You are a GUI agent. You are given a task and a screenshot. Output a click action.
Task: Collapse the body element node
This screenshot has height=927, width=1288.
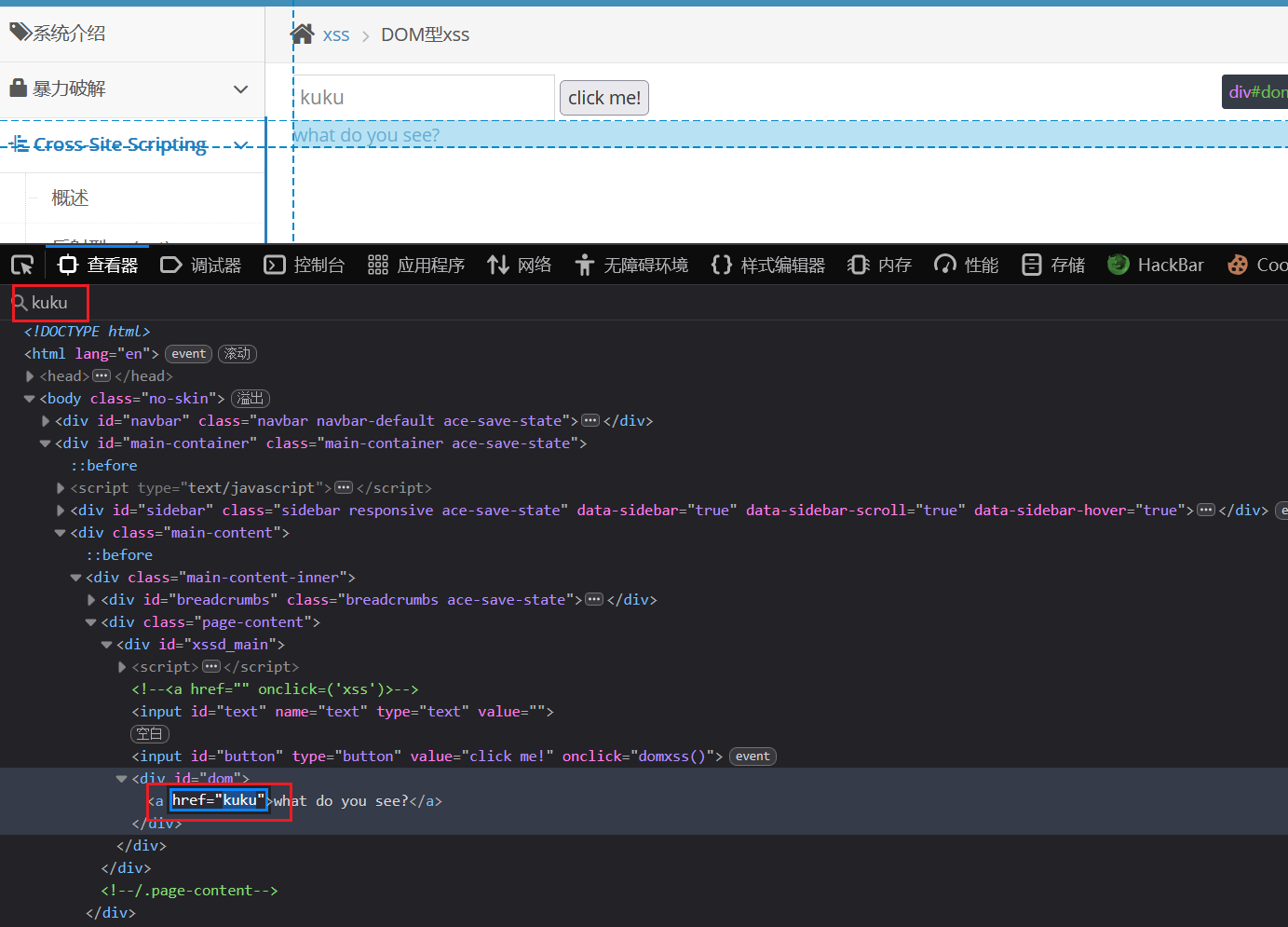30,399
